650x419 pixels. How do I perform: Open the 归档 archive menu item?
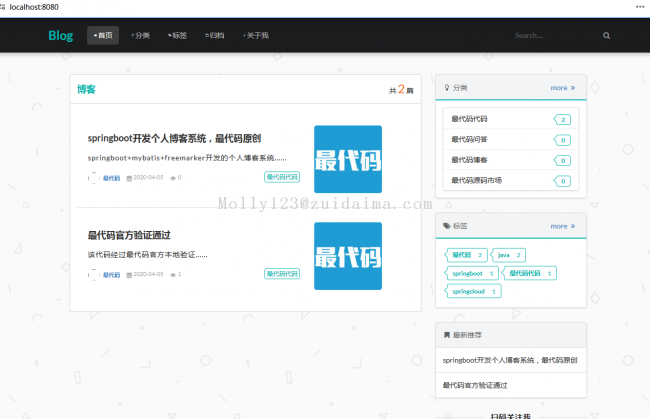(214, 36)
